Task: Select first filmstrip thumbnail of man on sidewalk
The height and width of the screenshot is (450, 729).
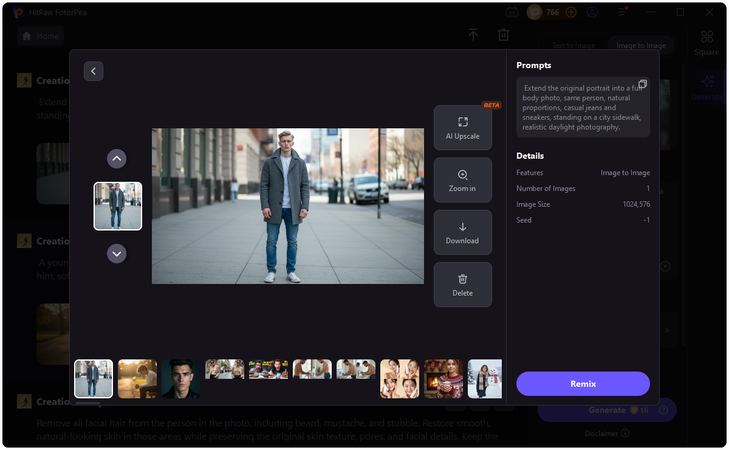Action: click(x=93, y=379)
